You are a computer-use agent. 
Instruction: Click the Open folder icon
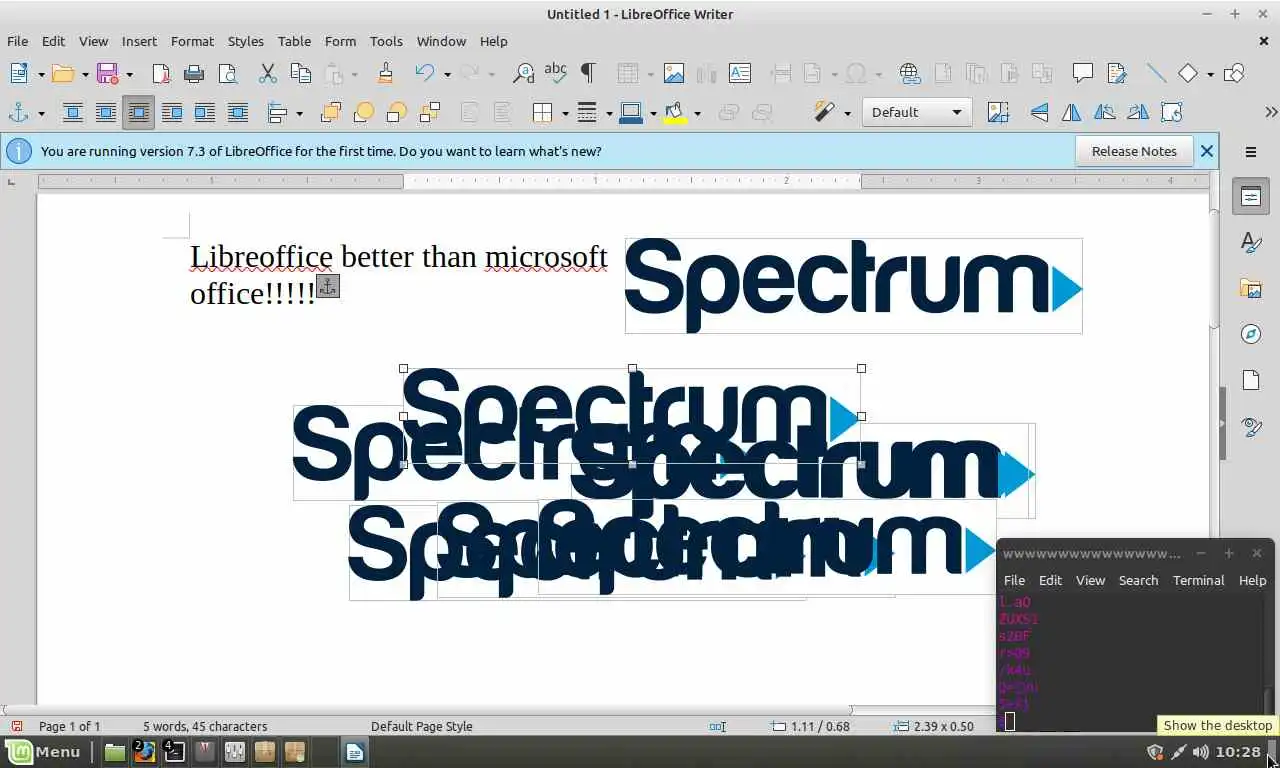click(x=63, y=73)
